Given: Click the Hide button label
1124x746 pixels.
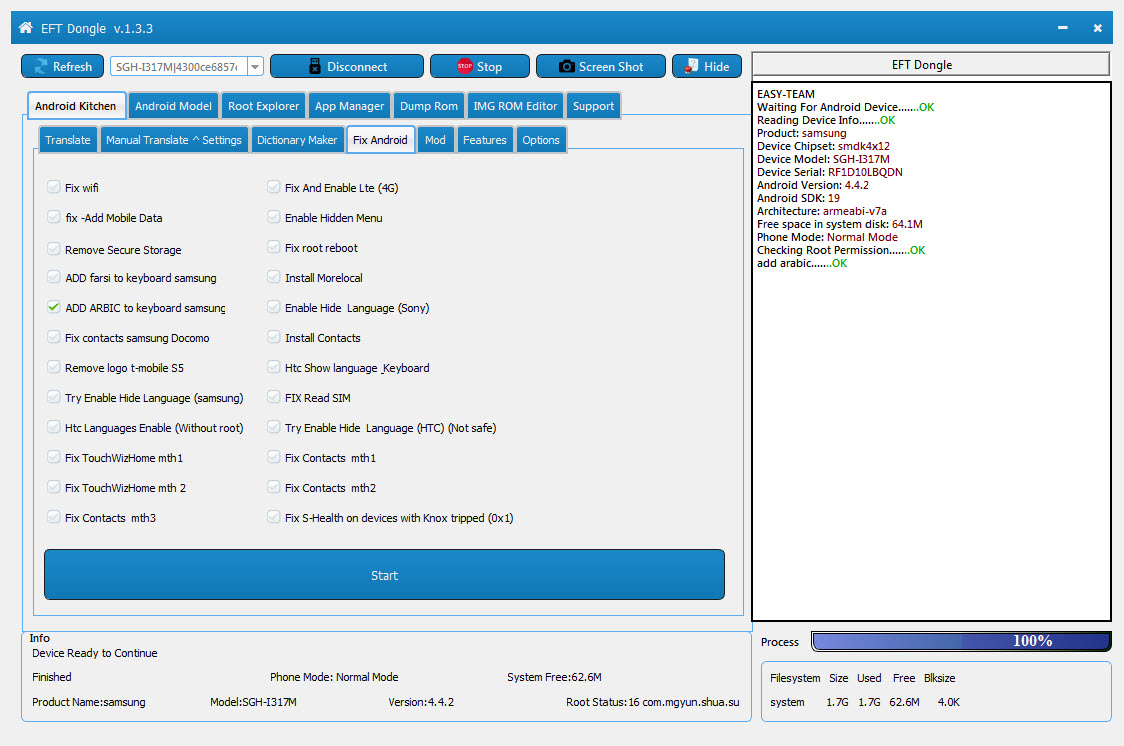Looking at the screenshot, I should pos(717,67).
